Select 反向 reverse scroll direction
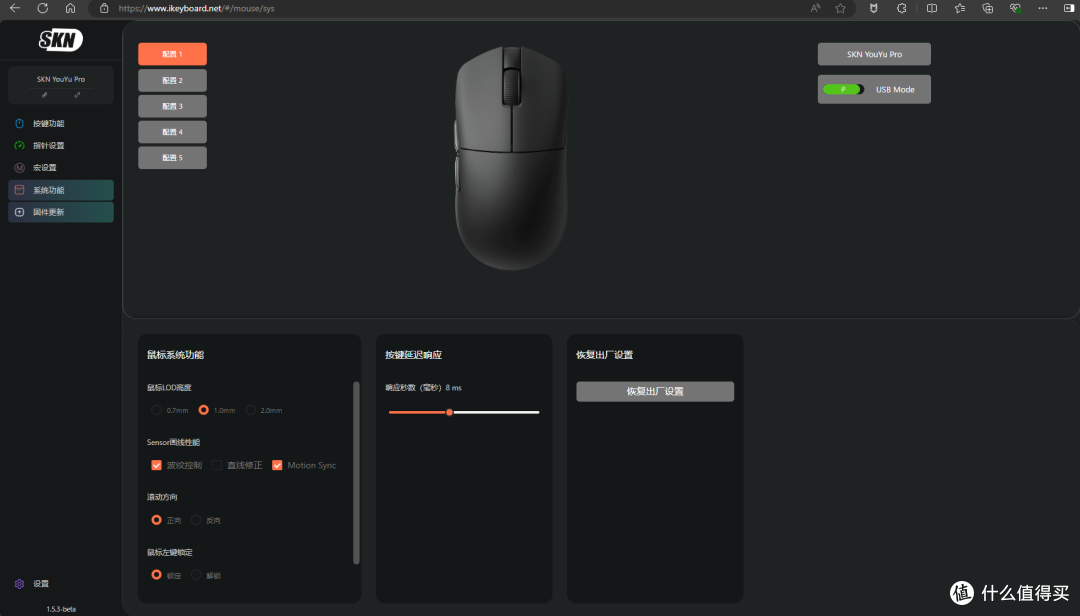 [x=196, y=520]
